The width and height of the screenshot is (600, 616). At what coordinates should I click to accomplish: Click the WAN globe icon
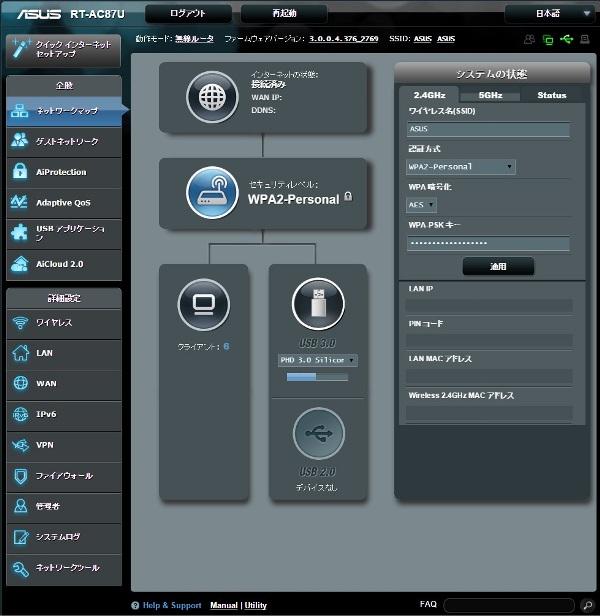[x=20, y=383]
